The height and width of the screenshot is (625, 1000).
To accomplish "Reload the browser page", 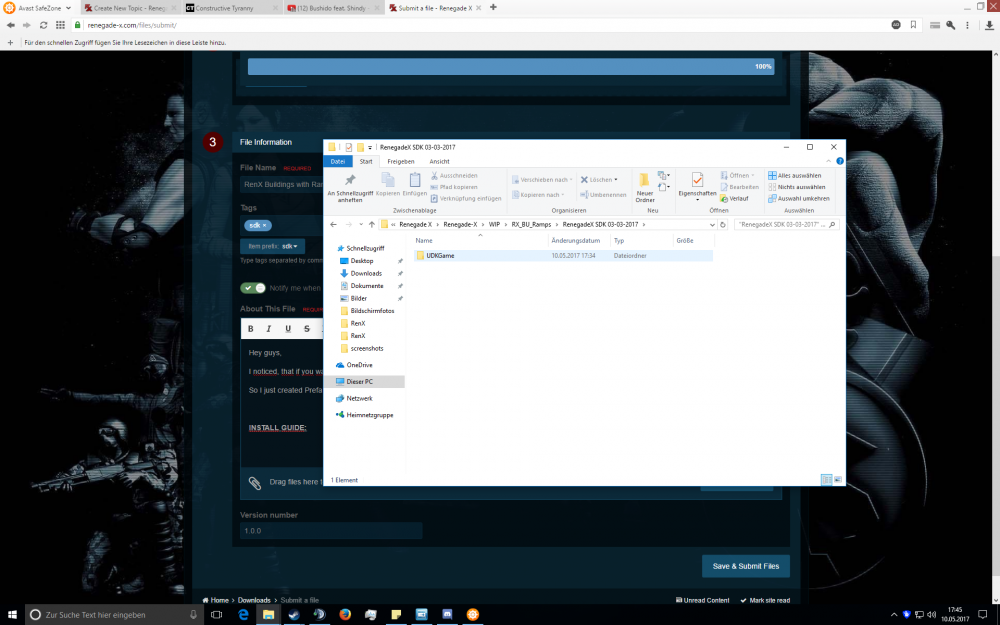I will [x=43, y=25].
